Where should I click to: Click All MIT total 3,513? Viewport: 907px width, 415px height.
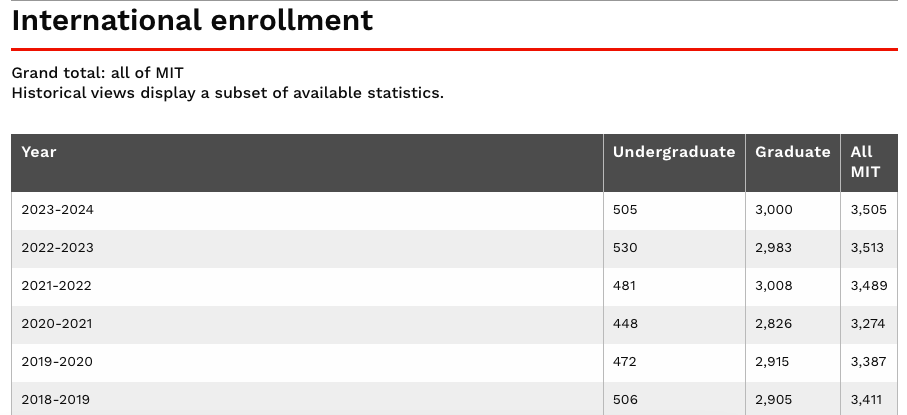pyautogui.click(x=867, y=248)
